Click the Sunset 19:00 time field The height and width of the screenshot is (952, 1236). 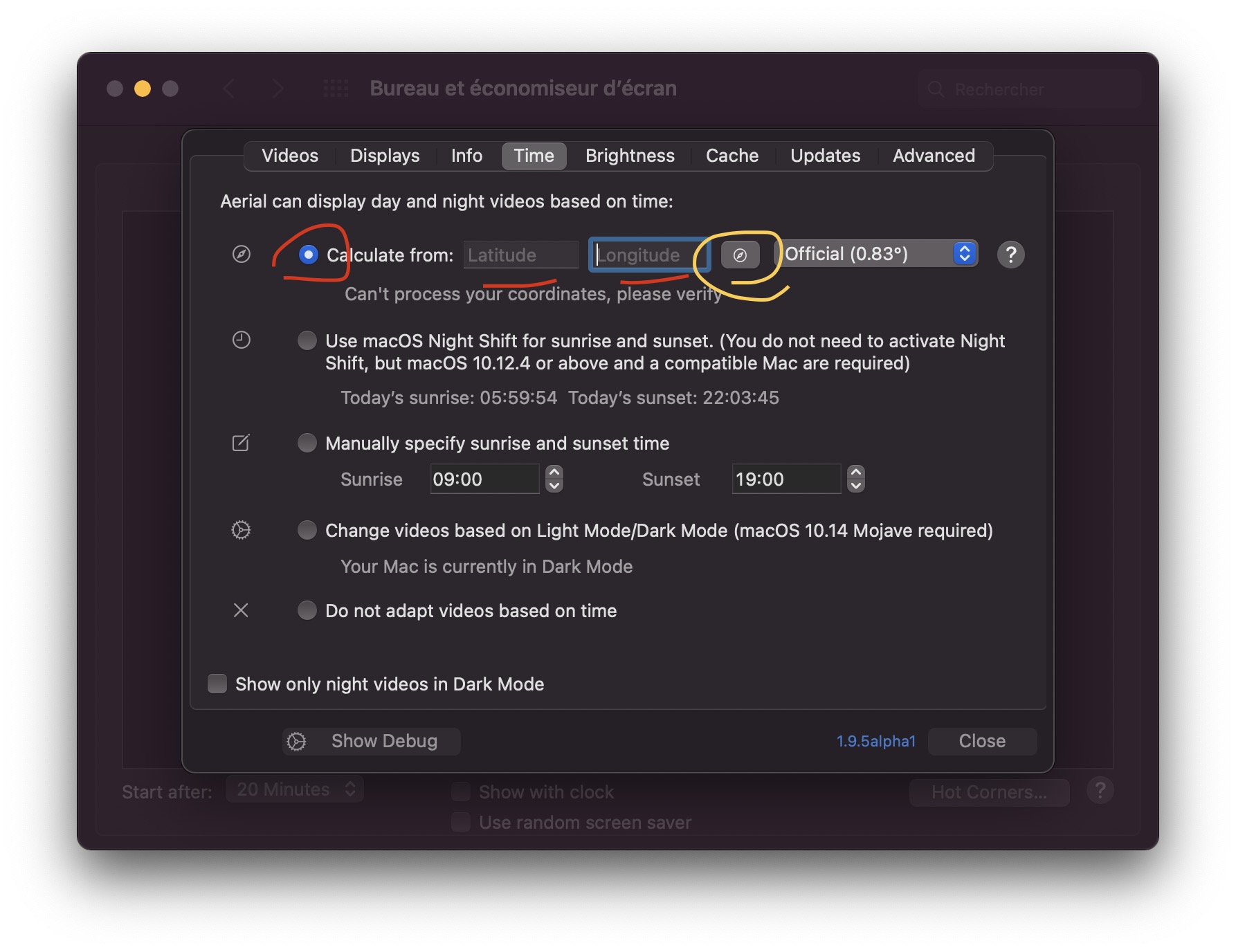(786, 479)
